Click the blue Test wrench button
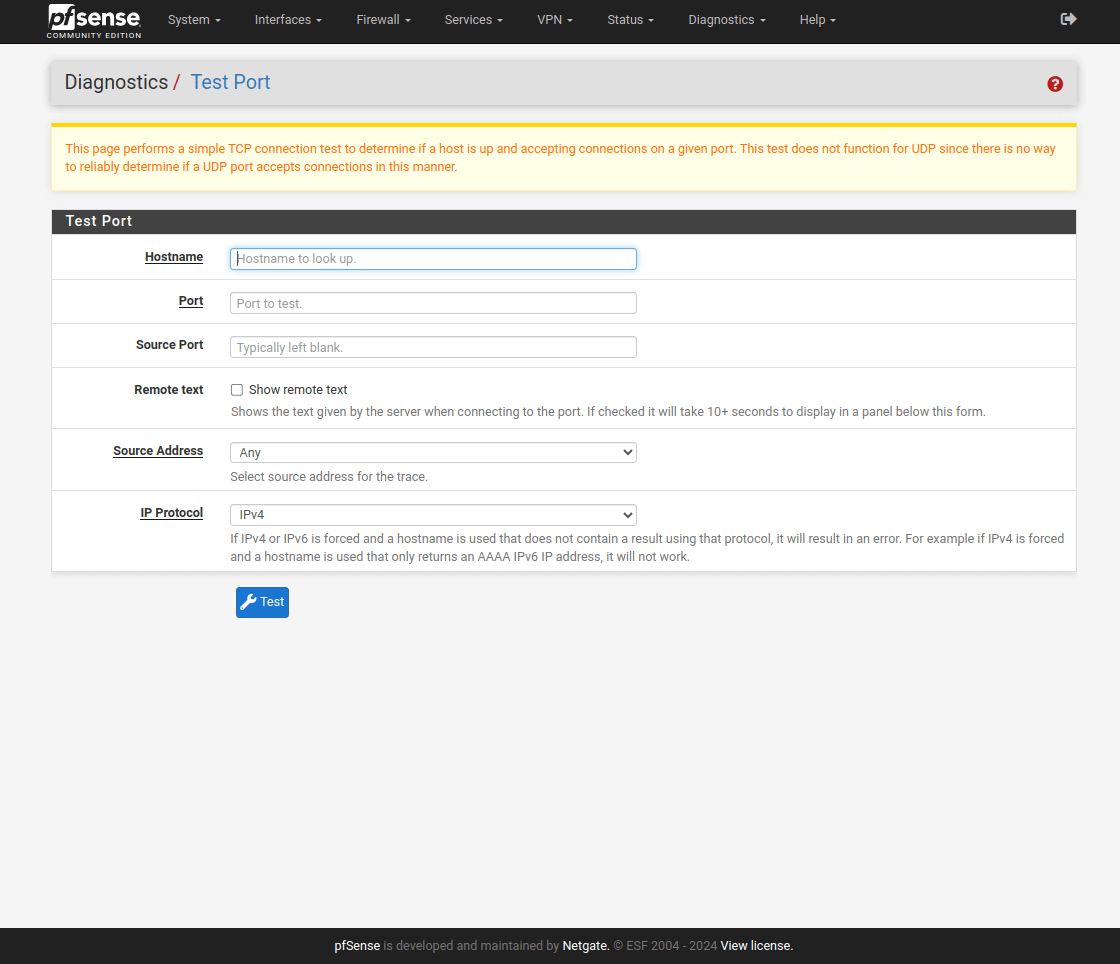This screenshot has height=964, width=1120. (262, 602)
